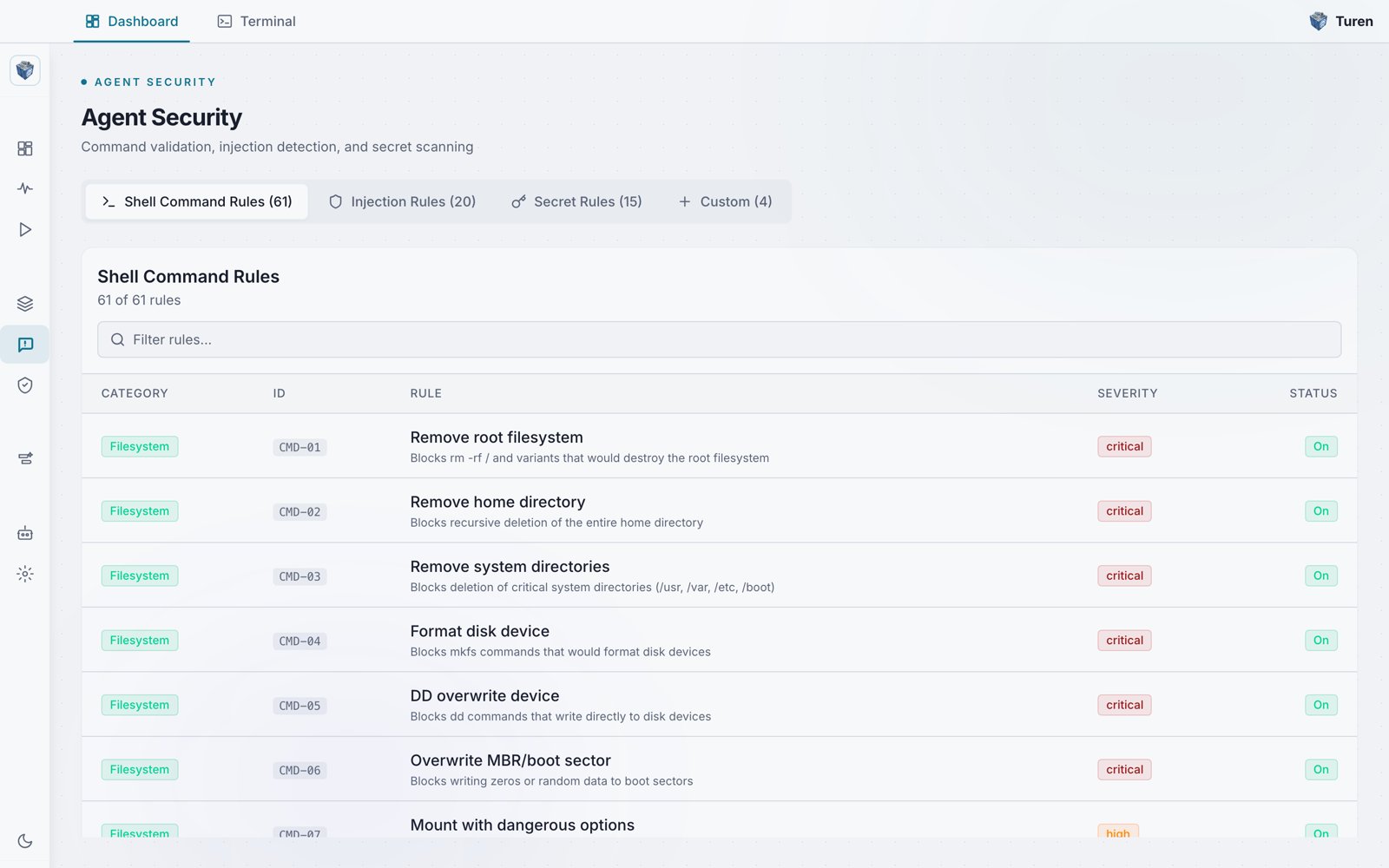Toggle On status for CMD-01
The image size is (1389, 868).
tap(1320, 446)
